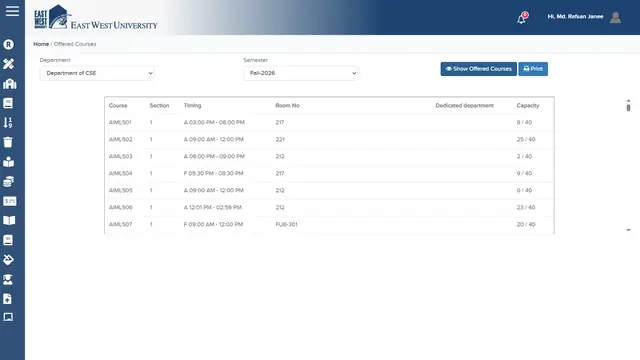
Task: Click capacity 8 / 40
Action: tap(524, 122)
